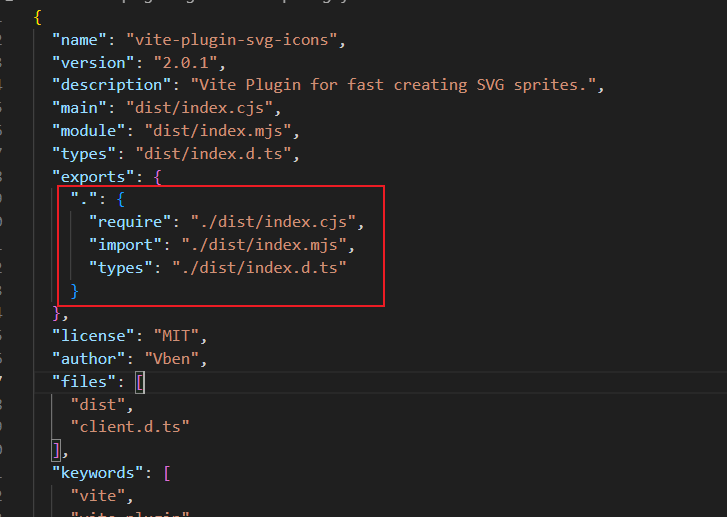This screenshot has height=517, width=727.
Task: Click the "import" key
Action: pos(126,244)
